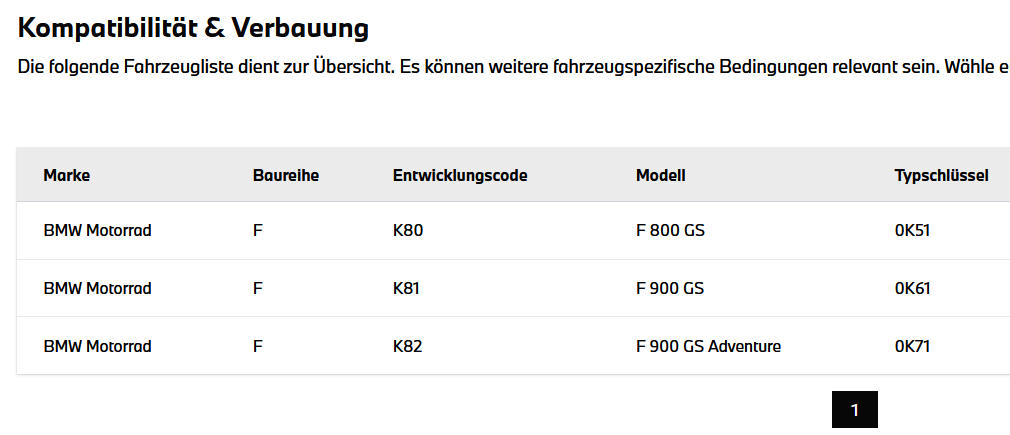The image size is (1010, 435).
Task: Select the F 900 GS model cell
Action: (670, 288)
